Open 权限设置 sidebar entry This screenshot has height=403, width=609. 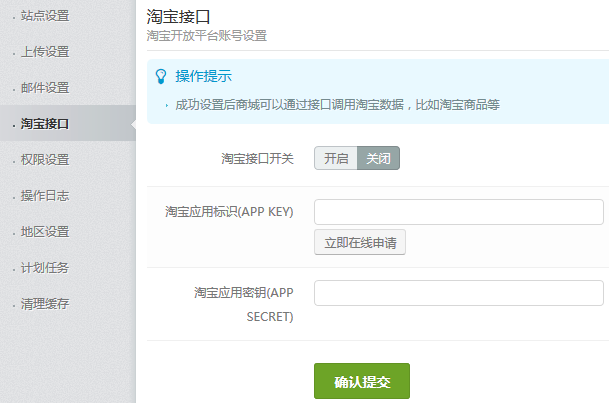[x=45, y=160]
